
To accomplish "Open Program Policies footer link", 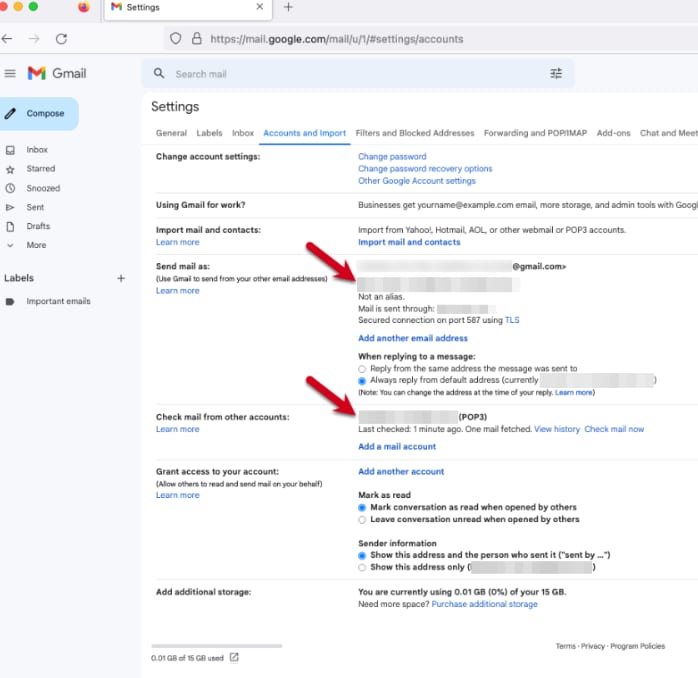I will click(637, 646).
